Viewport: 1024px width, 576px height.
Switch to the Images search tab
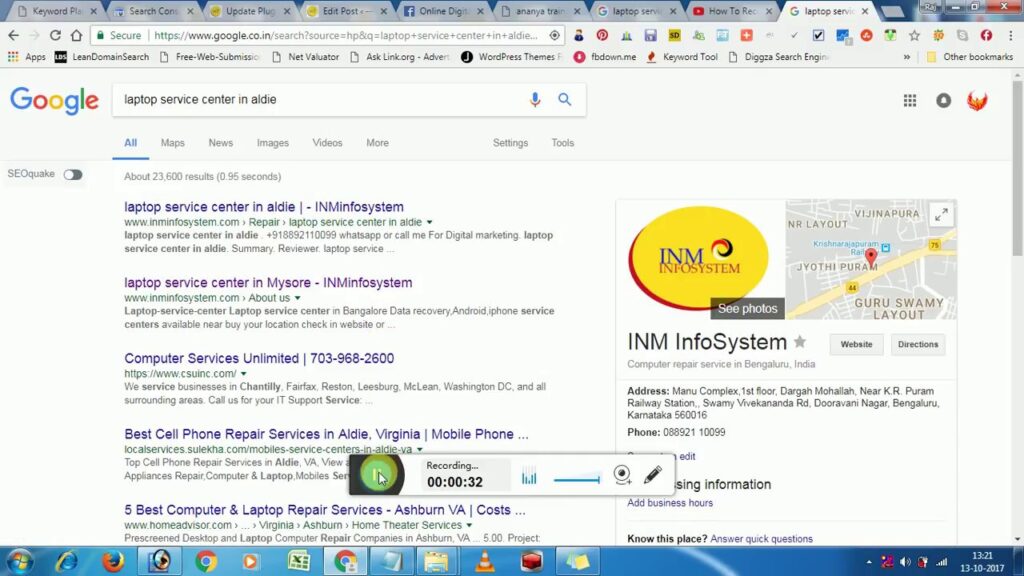[272, 142]
